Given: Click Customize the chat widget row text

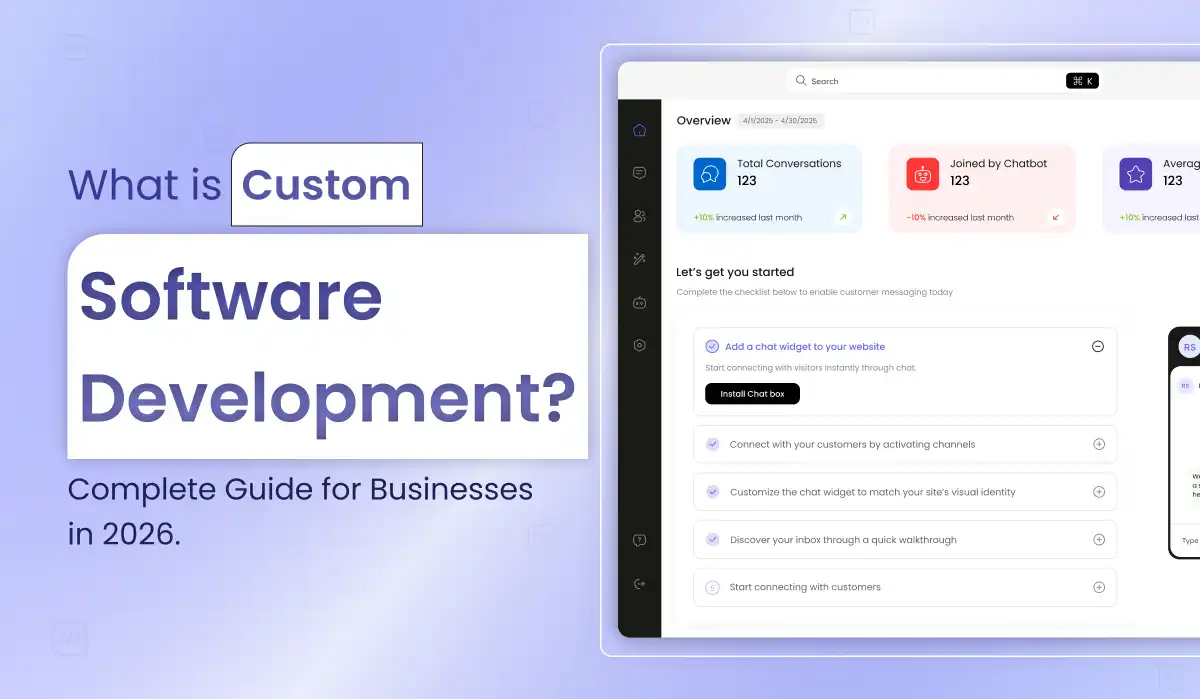Looking at the screenshot, I should (872, 492).
